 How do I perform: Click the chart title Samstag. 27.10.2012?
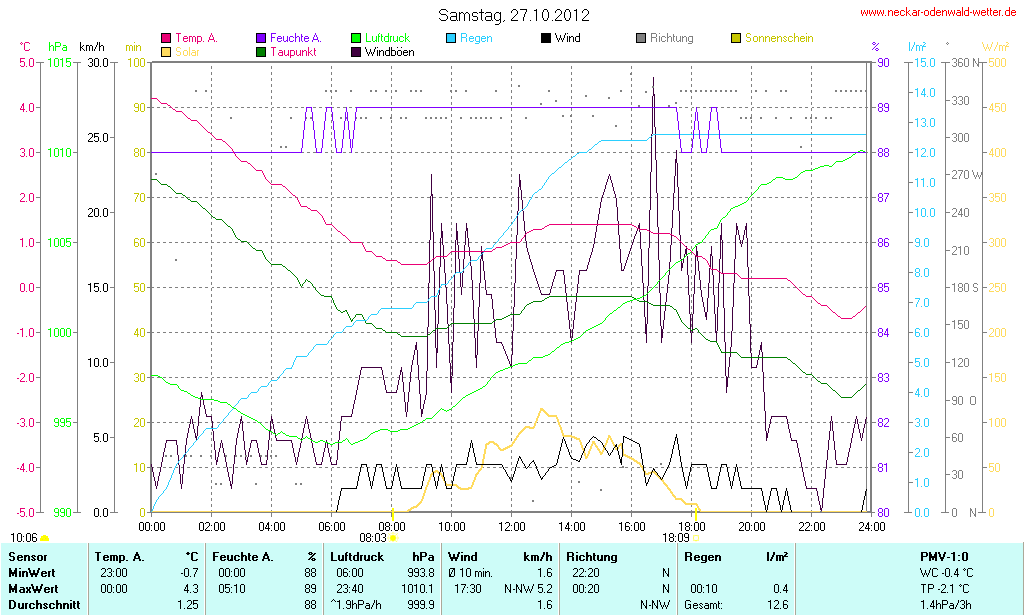coord(514,16)
